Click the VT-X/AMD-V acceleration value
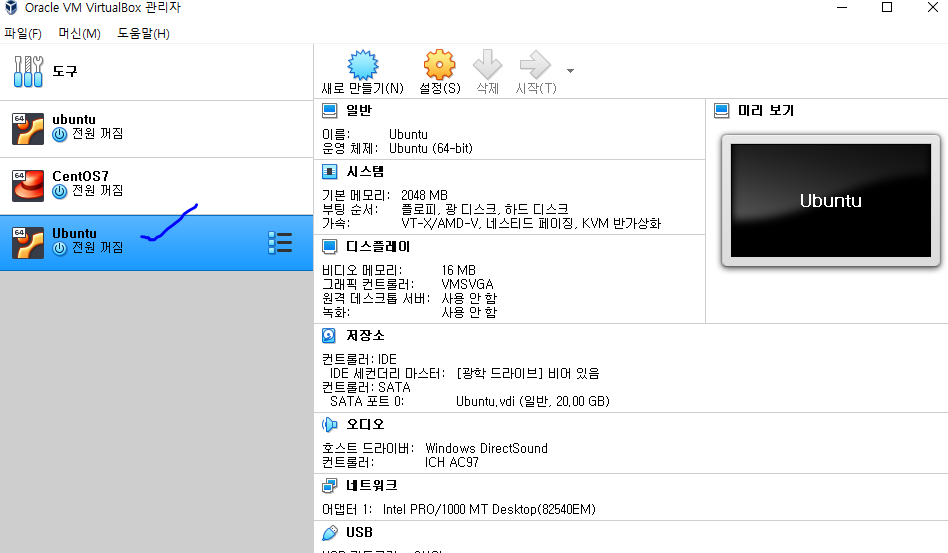Viewport: 948px width, 553px height. 531,223
